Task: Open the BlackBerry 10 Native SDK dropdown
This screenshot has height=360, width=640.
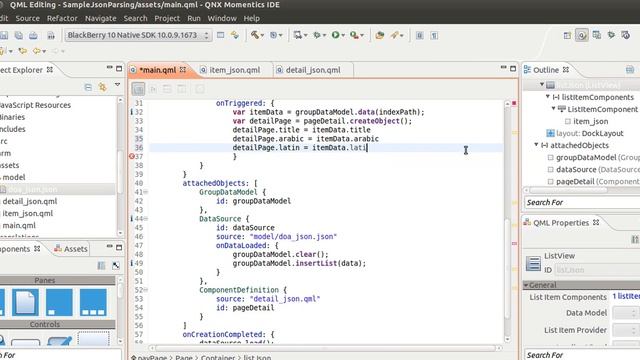Action: [138, 35]
